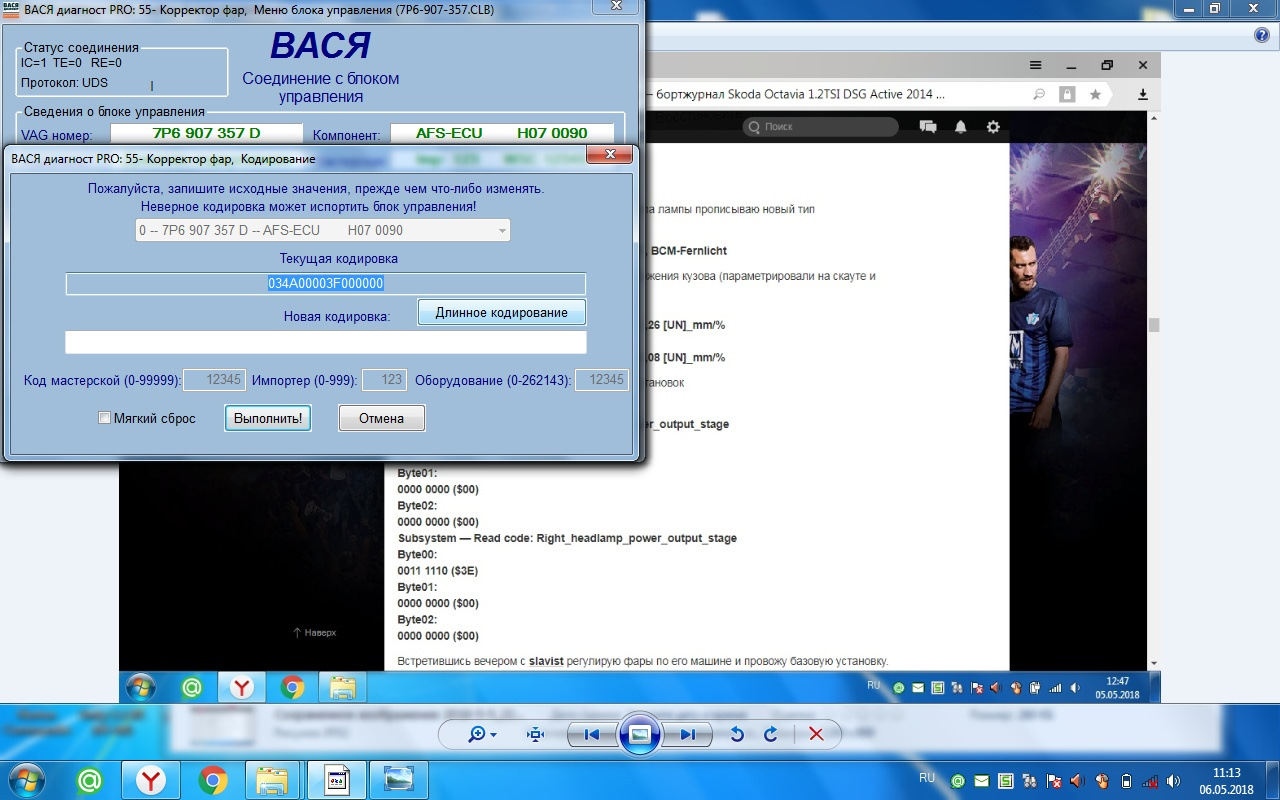Open network signal icon in outer tray
The width and height of the screenshot is (1280, 800).
click(x=1151, y=781)
